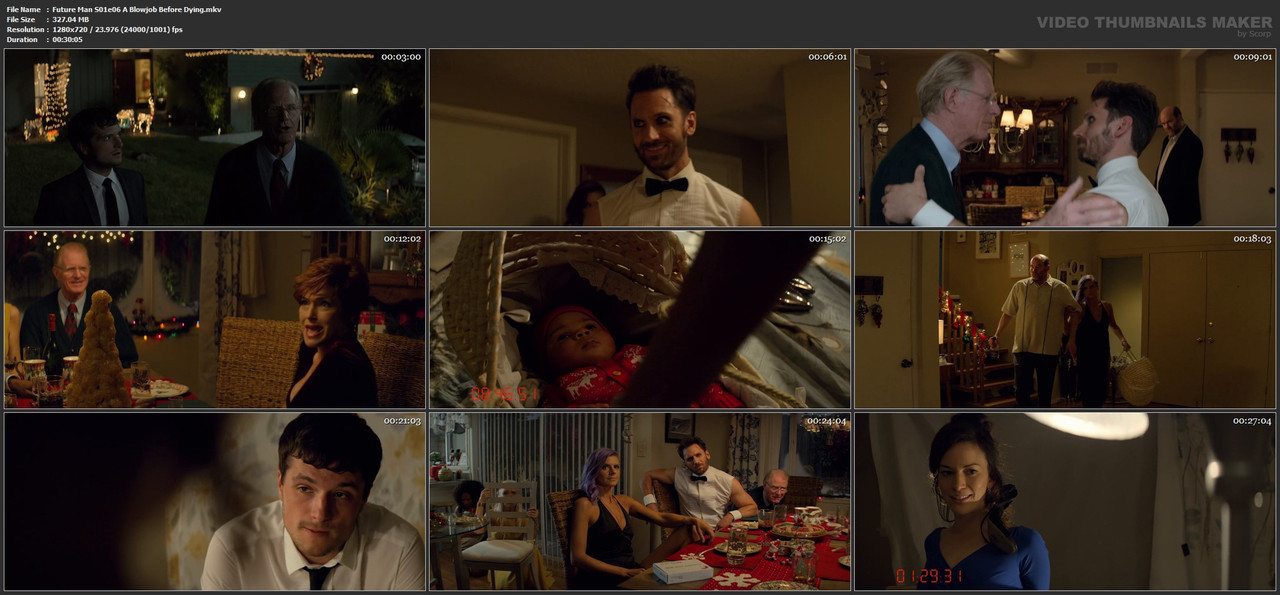
Task: Select the thumbnail at 00:21:03
Action: (214, 501)
